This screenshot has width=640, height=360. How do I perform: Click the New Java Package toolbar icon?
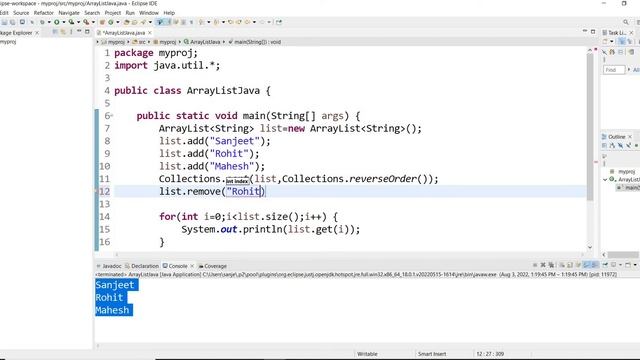102,22
